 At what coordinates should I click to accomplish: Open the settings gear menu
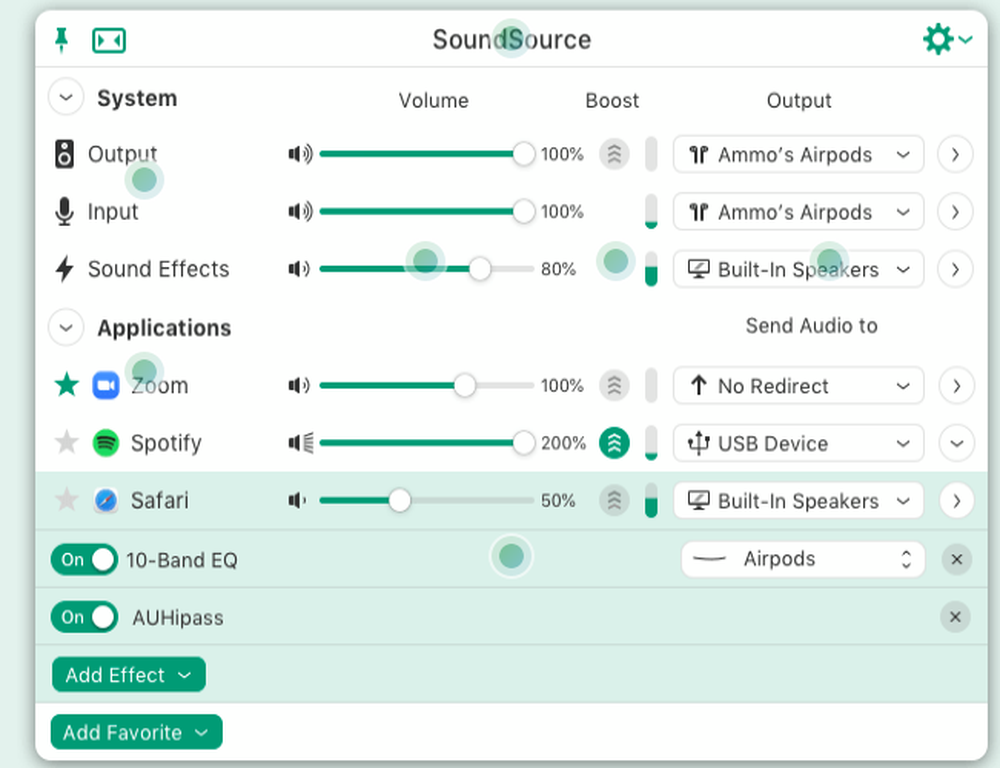947,40
